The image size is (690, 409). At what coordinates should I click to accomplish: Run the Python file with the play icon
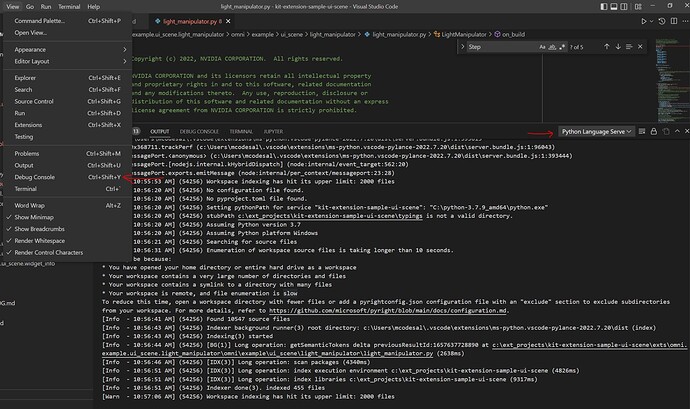tap(643, 21)
